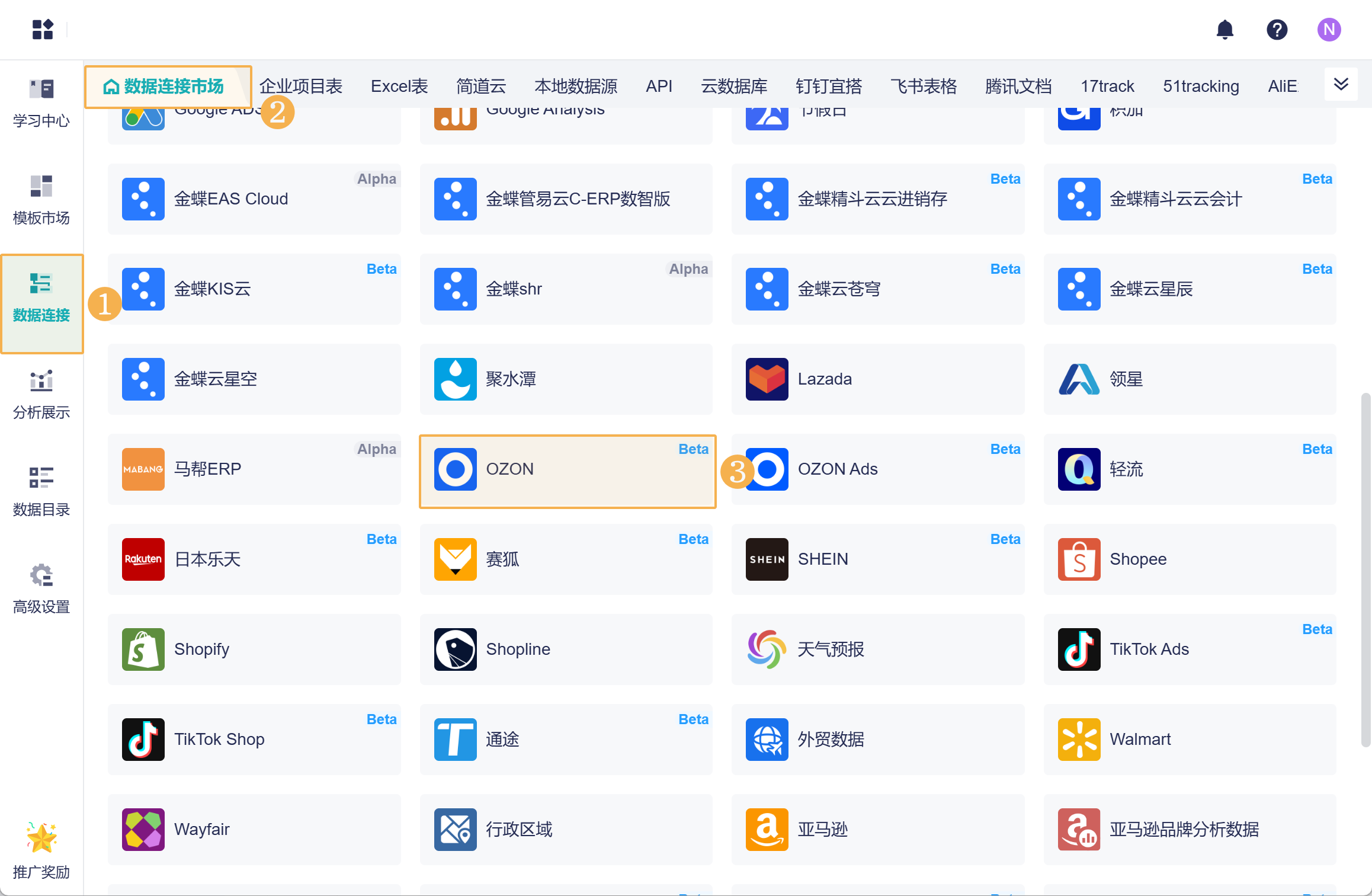Click the 行政区域 map icon

[x=456, y=830]
